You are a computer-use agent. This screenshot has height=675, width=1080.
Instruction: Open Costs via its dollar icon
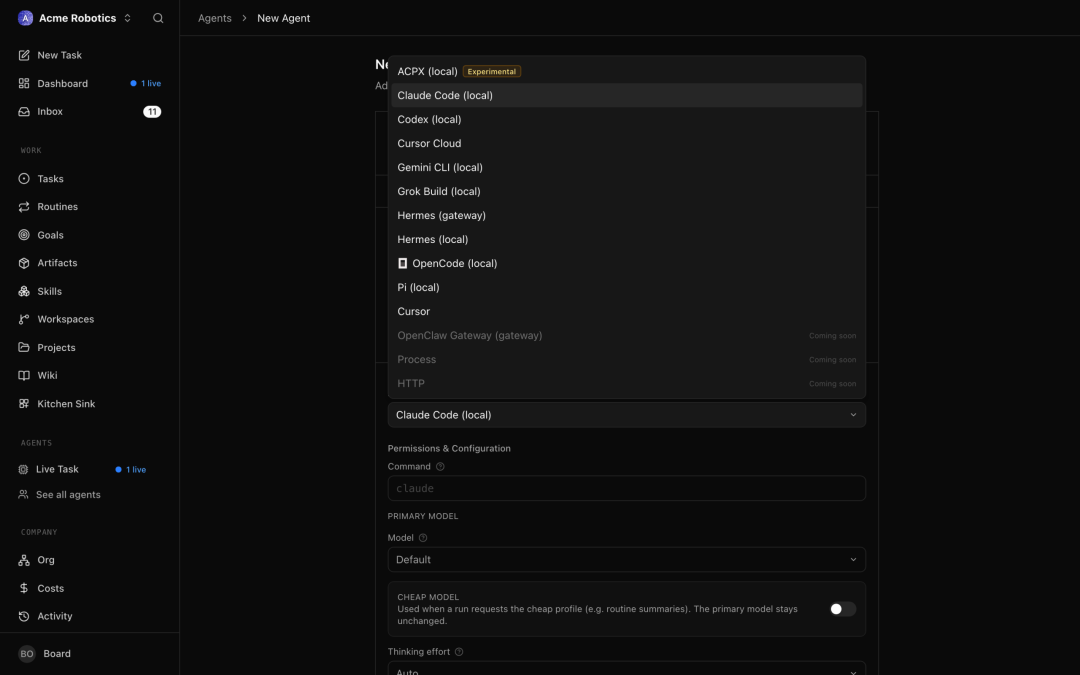tap(24, 588)
